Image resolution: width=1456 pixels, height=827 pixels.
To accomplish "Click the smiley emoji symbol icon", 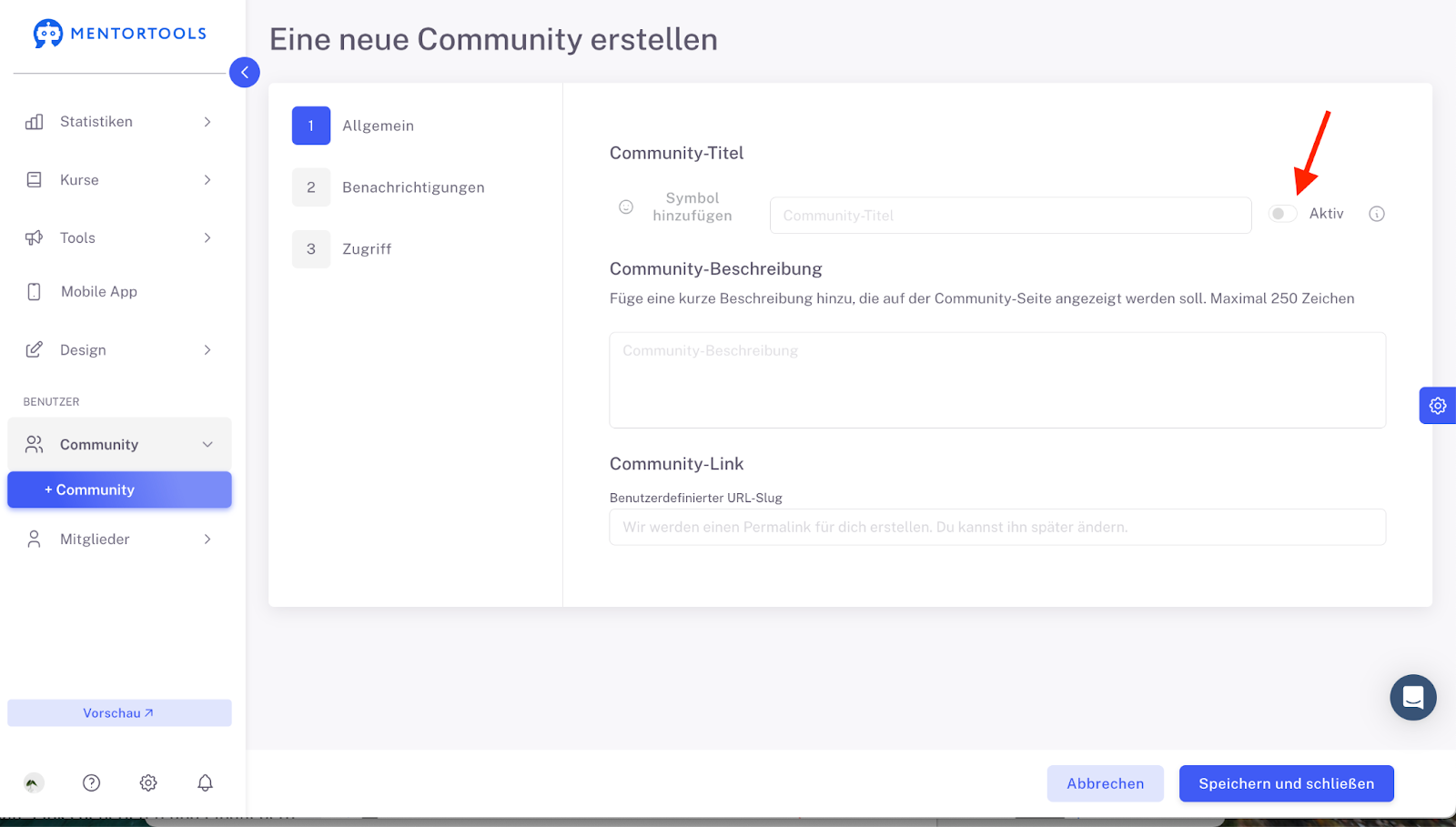I will (626, 207).
